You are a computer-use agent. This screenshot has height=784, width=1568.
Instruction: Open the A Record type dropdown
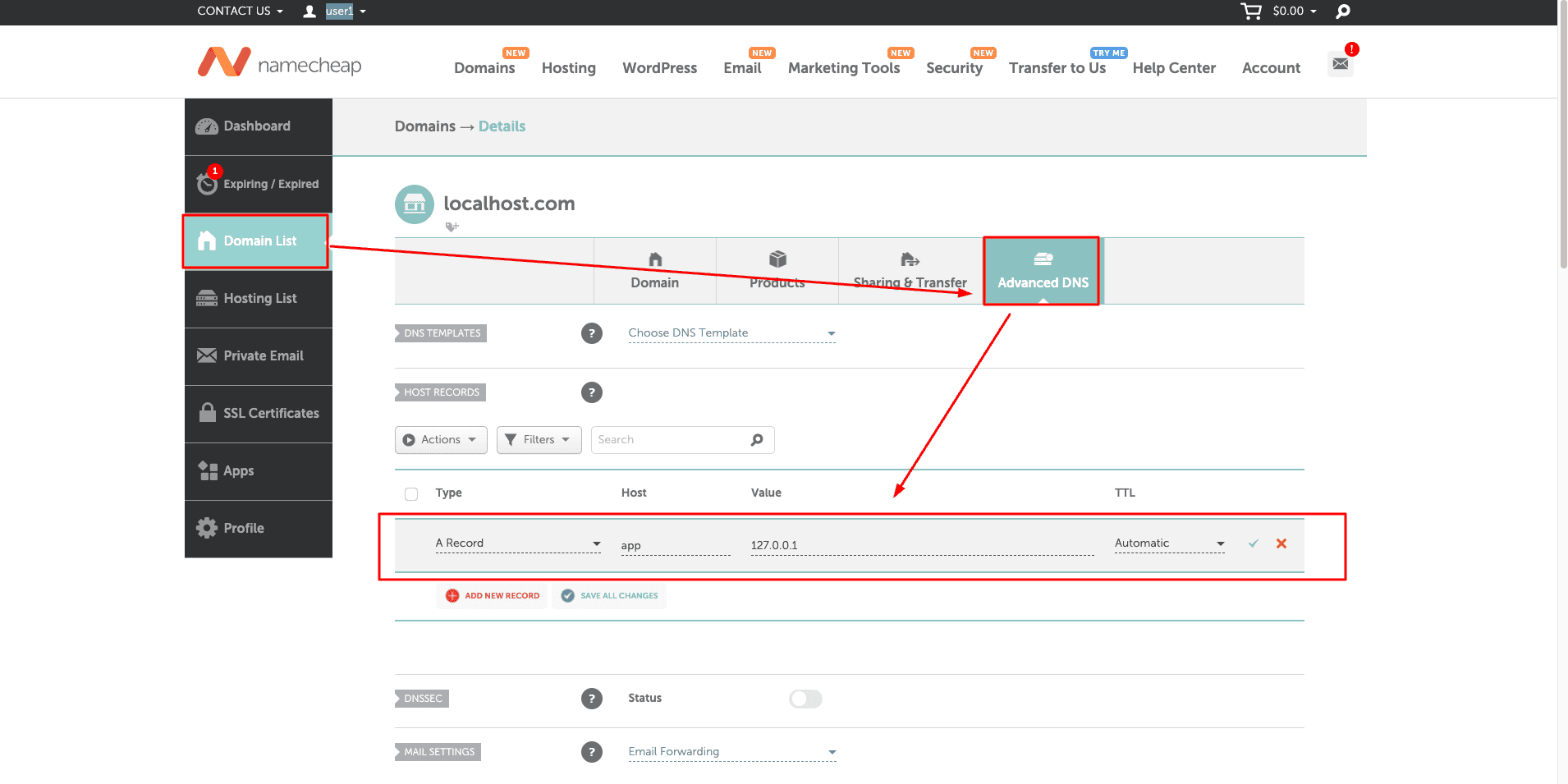(x=518, y=543)
